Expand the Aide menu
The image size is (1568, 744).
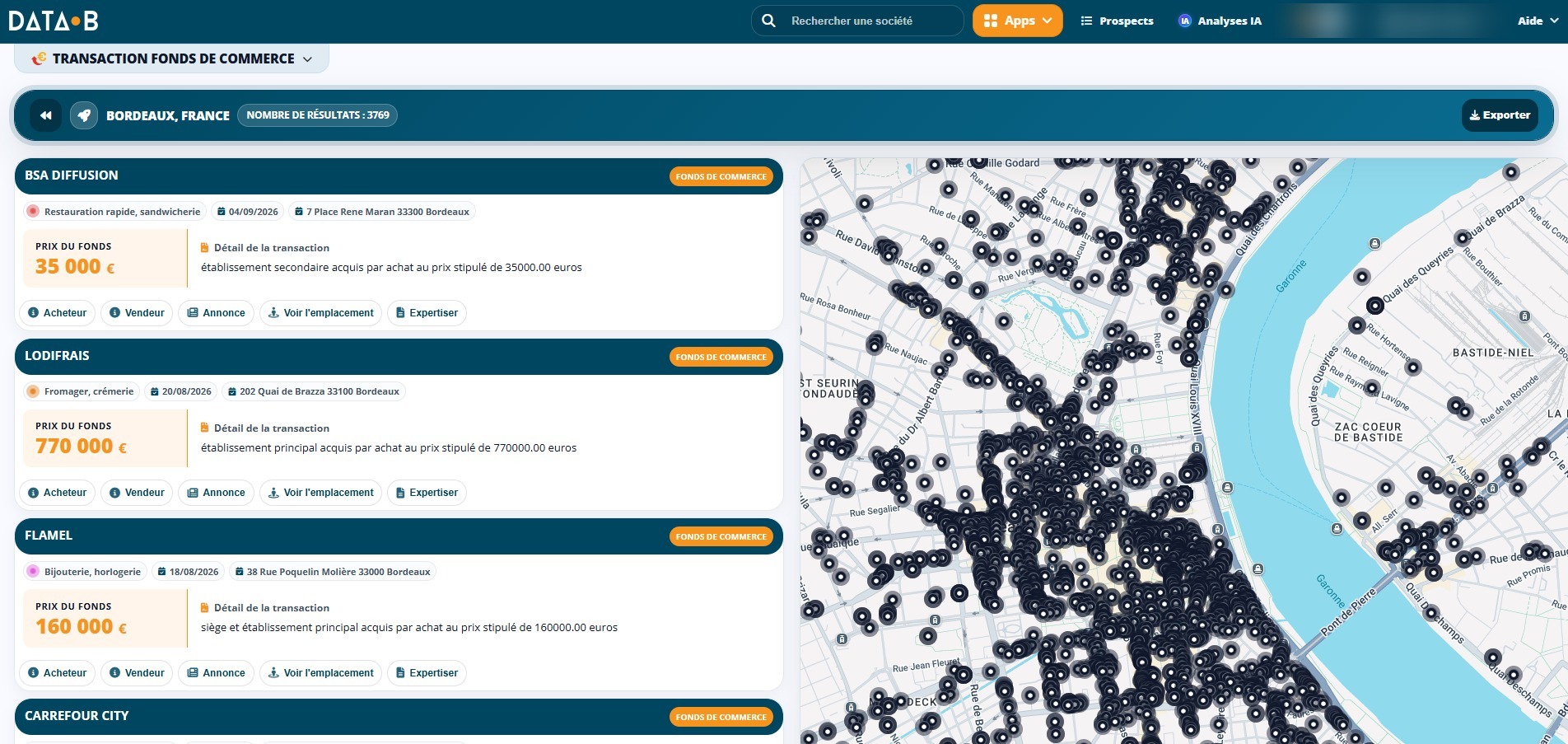(x=1537, y=21)
